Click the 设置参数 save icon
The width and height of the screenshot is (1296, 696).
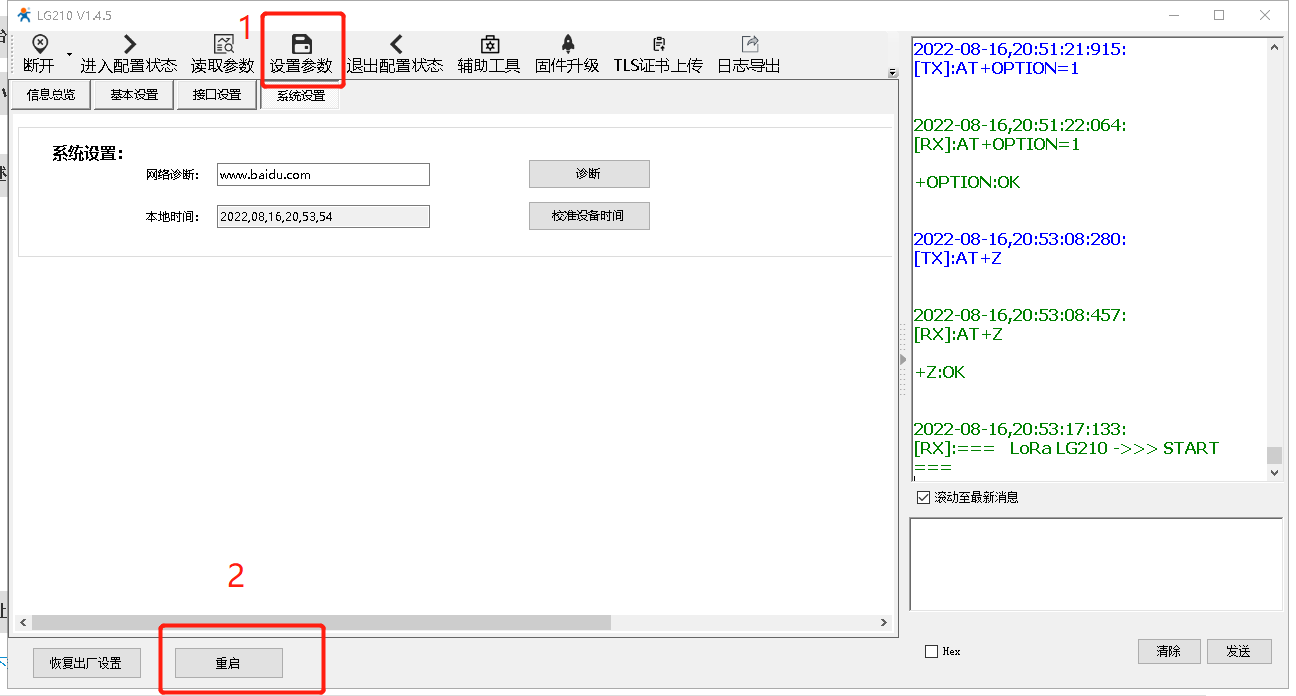301,44
